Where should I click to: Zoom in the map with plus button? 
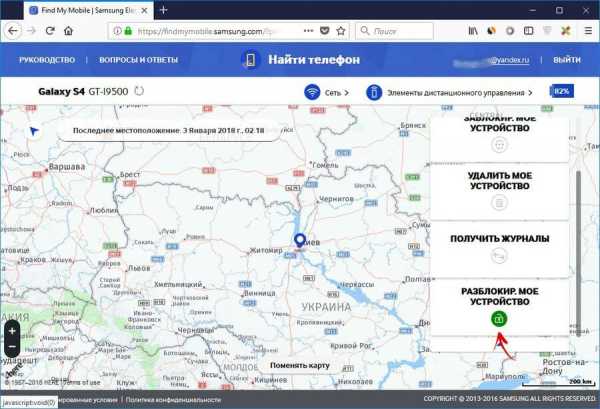[x=13, y=331]
